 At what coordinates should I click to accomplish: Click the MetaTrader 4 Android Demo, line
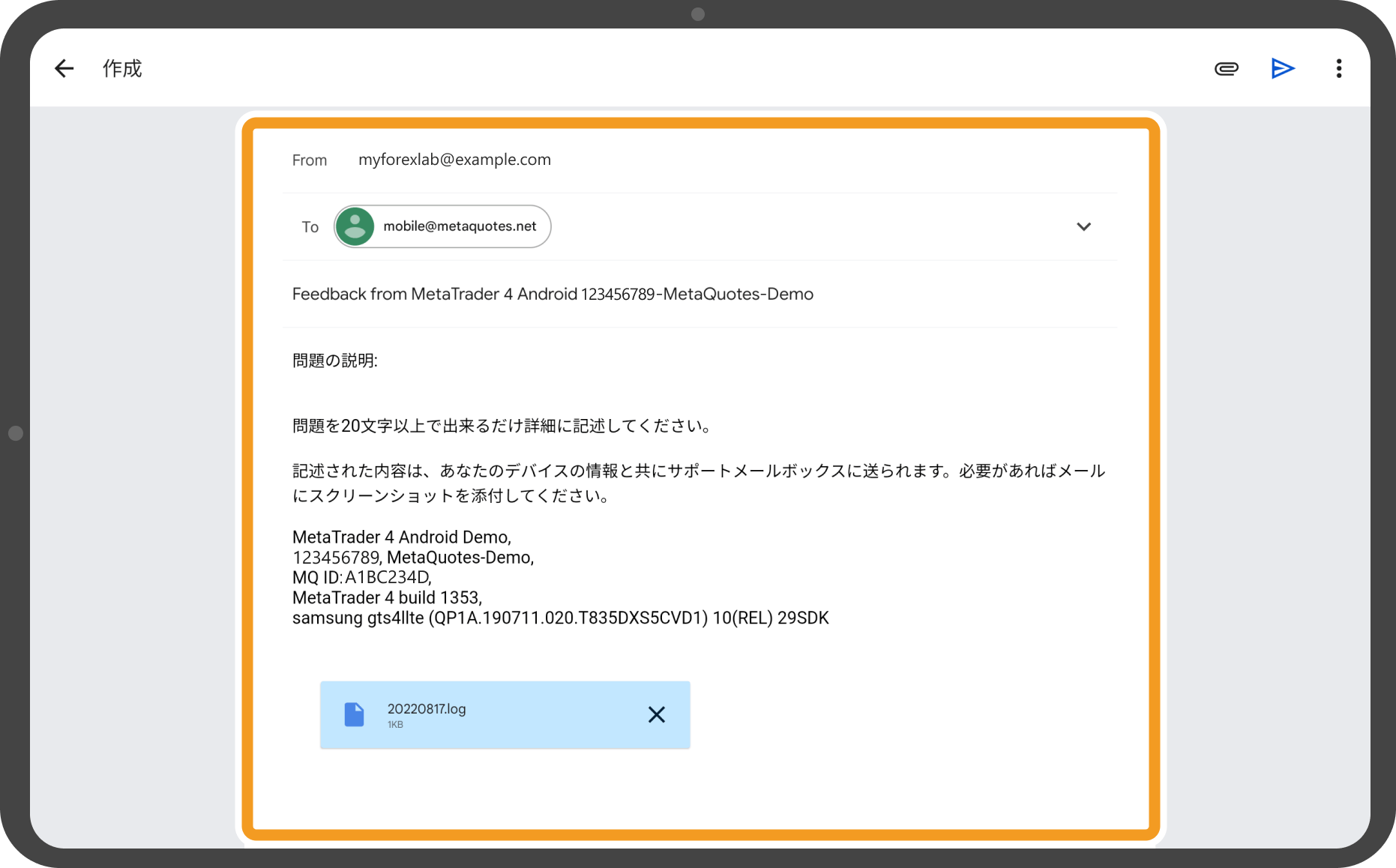tap(402, 537)
